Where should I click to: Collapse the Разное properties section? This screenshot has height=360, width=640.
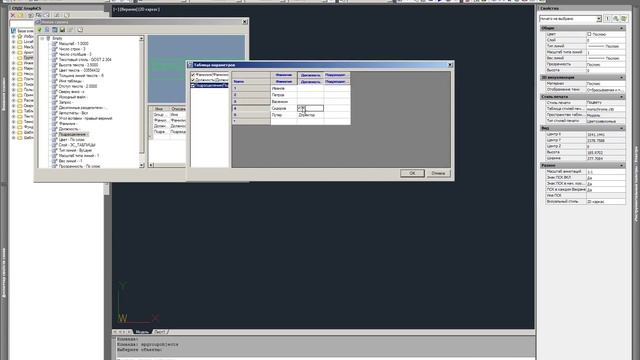coord(622,166)
